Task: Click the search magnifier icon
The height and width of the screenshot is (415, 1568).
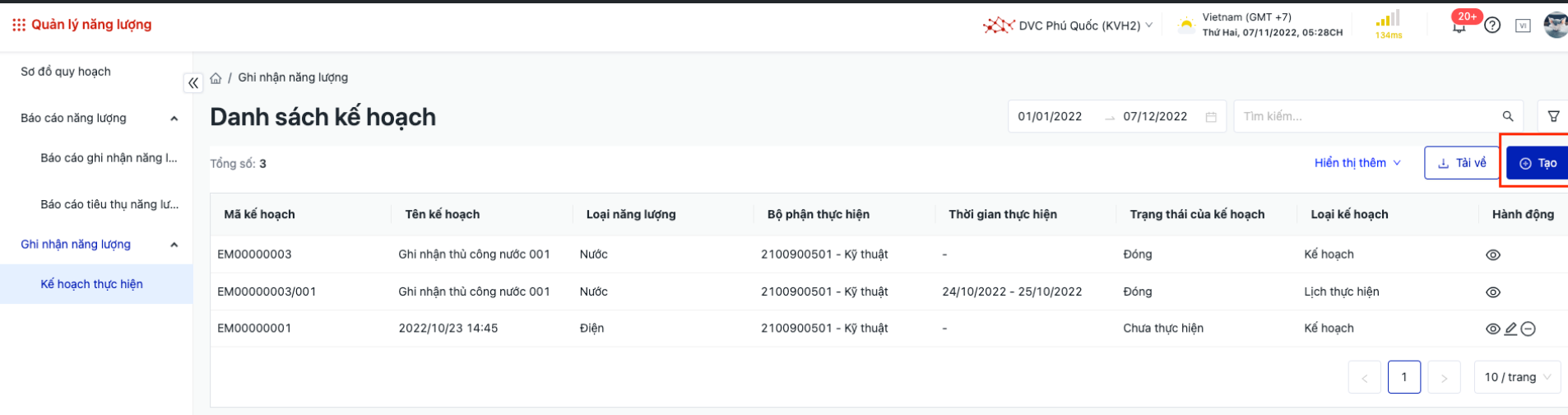Action: (x=1507, y=117)
